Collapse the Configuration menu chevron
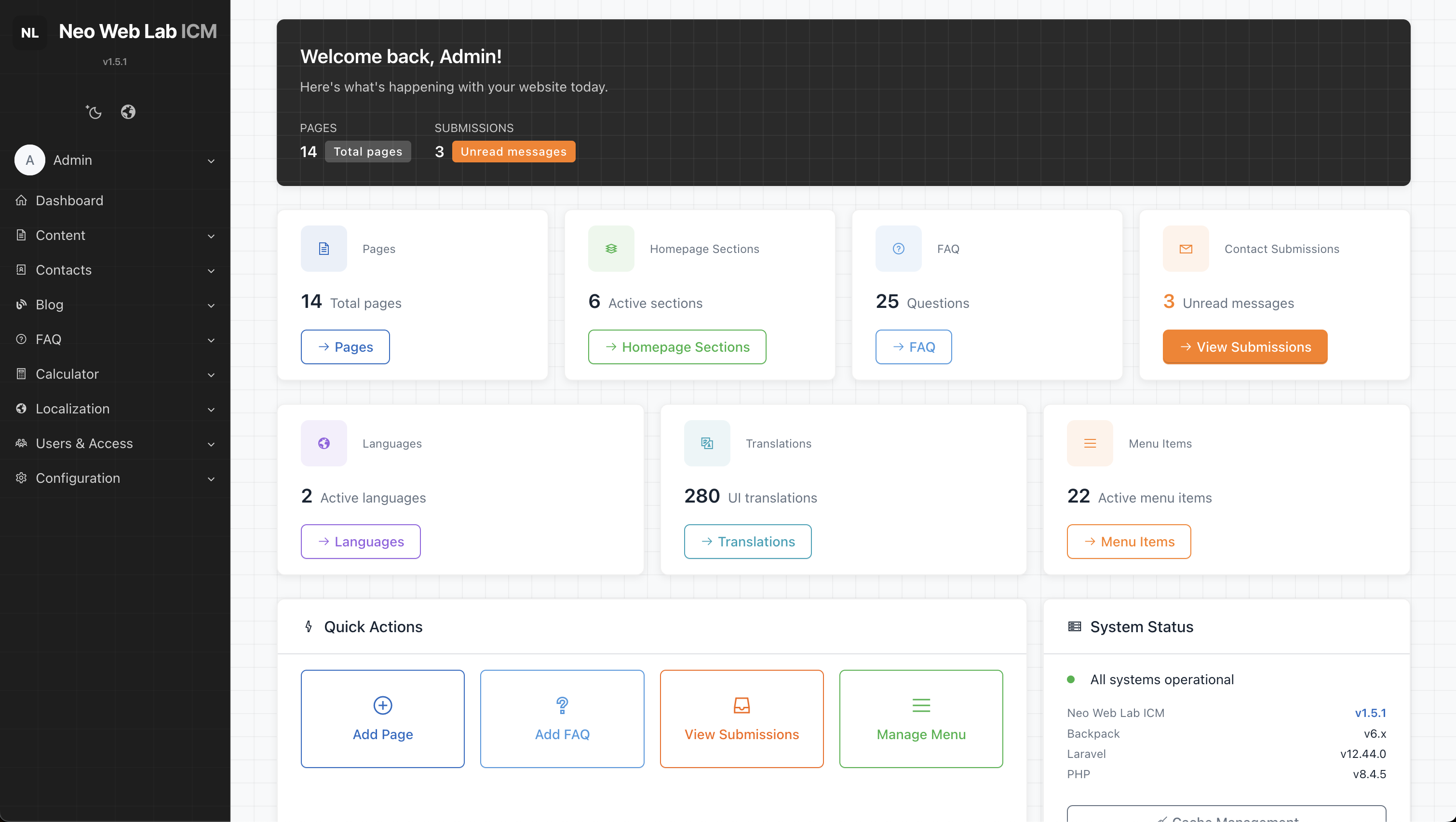This screenshot has height=822, width=1456. click(211, 478)
